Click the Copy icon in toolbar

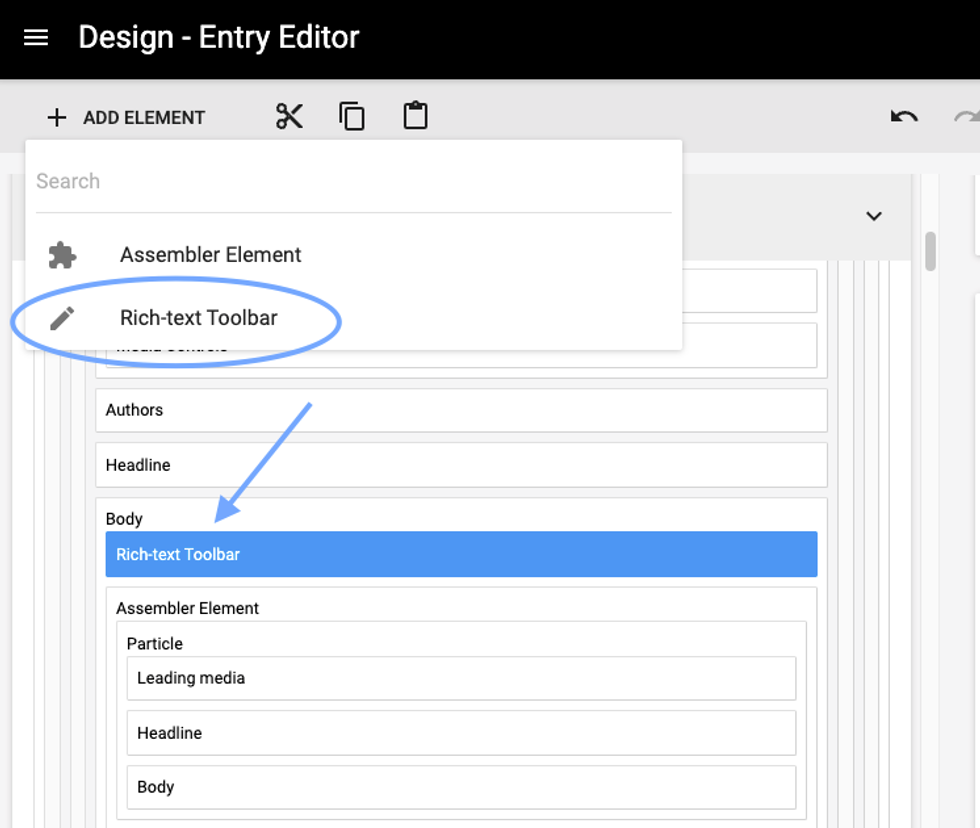coord(352,117)
